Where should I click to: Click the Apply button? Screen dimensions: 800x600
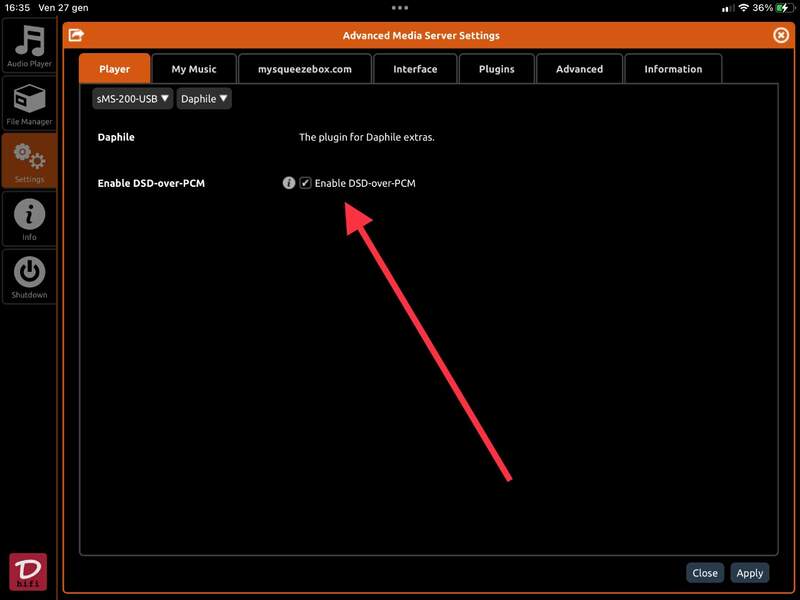(749, 573)
